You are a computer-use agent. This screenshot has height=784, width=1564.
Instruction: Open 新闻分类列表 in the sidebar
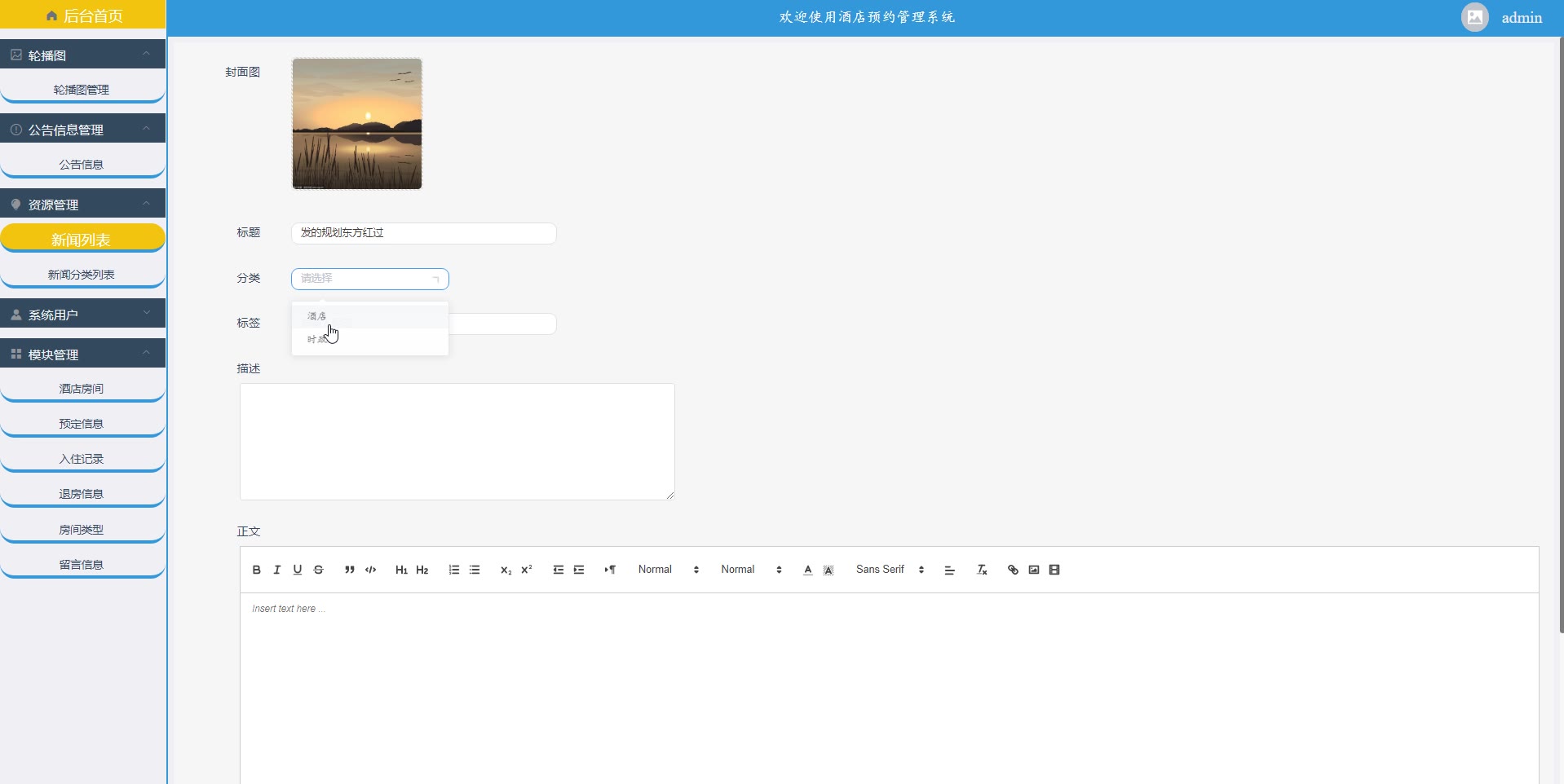[x=82, y=274]
